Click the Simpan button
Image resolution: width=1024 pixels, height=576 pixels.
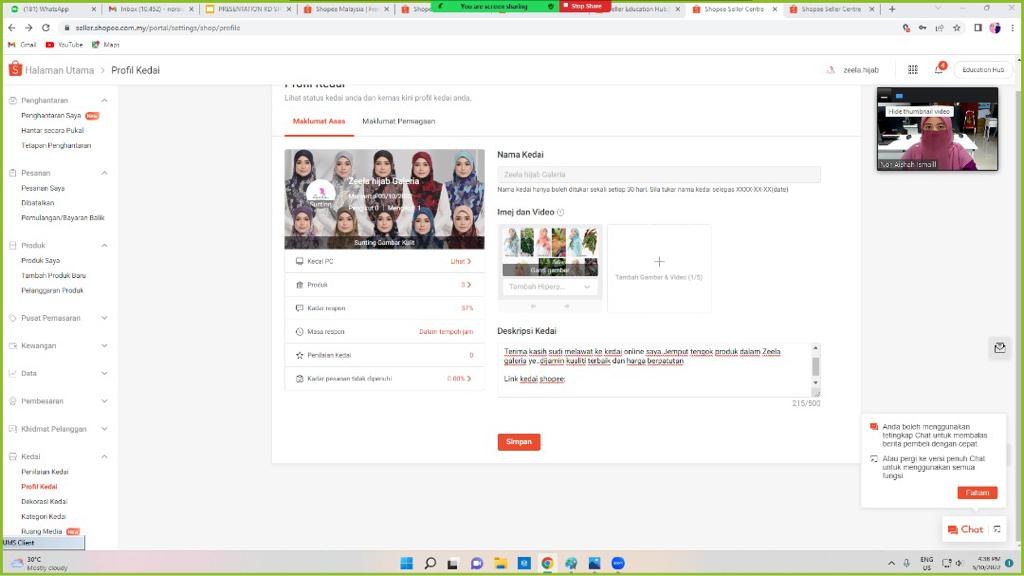pos(518,442)
